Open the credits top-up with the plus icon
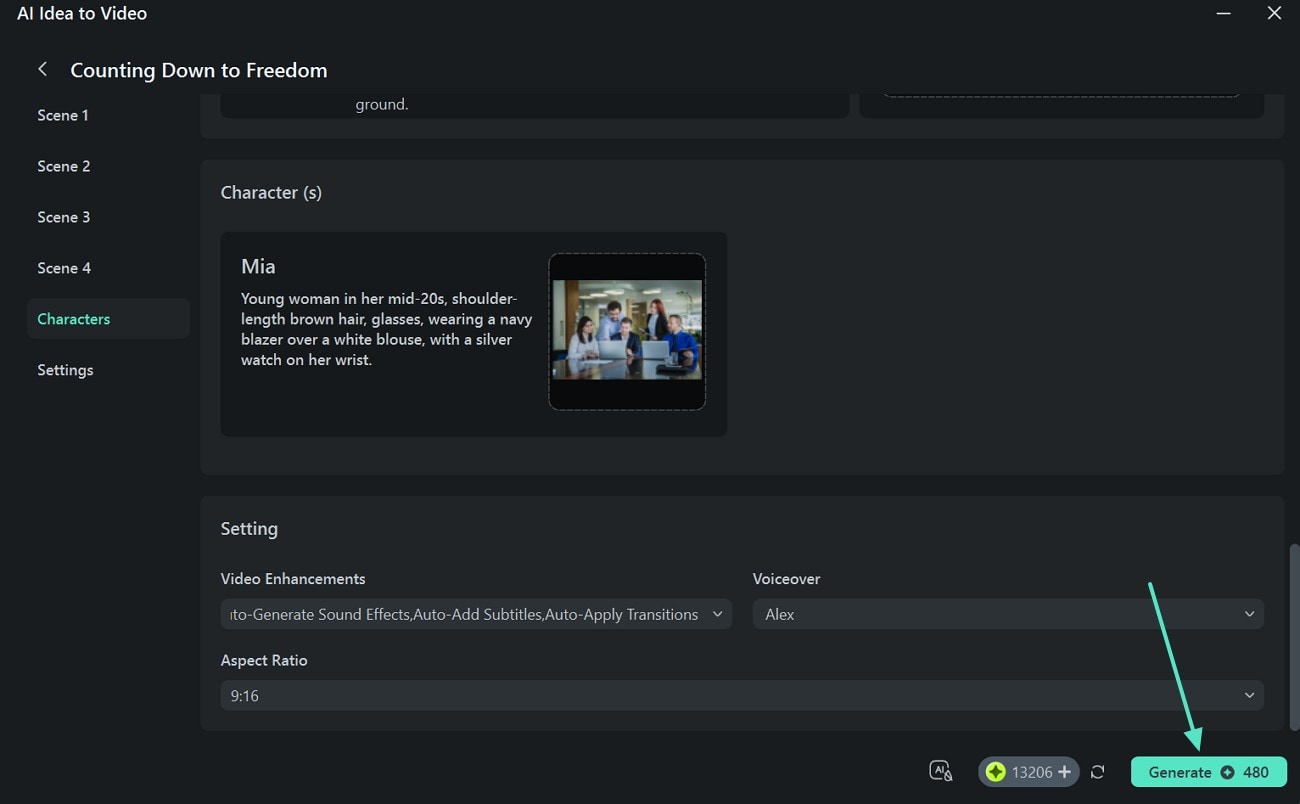 pyautogui.click(x=1063, y=771)
